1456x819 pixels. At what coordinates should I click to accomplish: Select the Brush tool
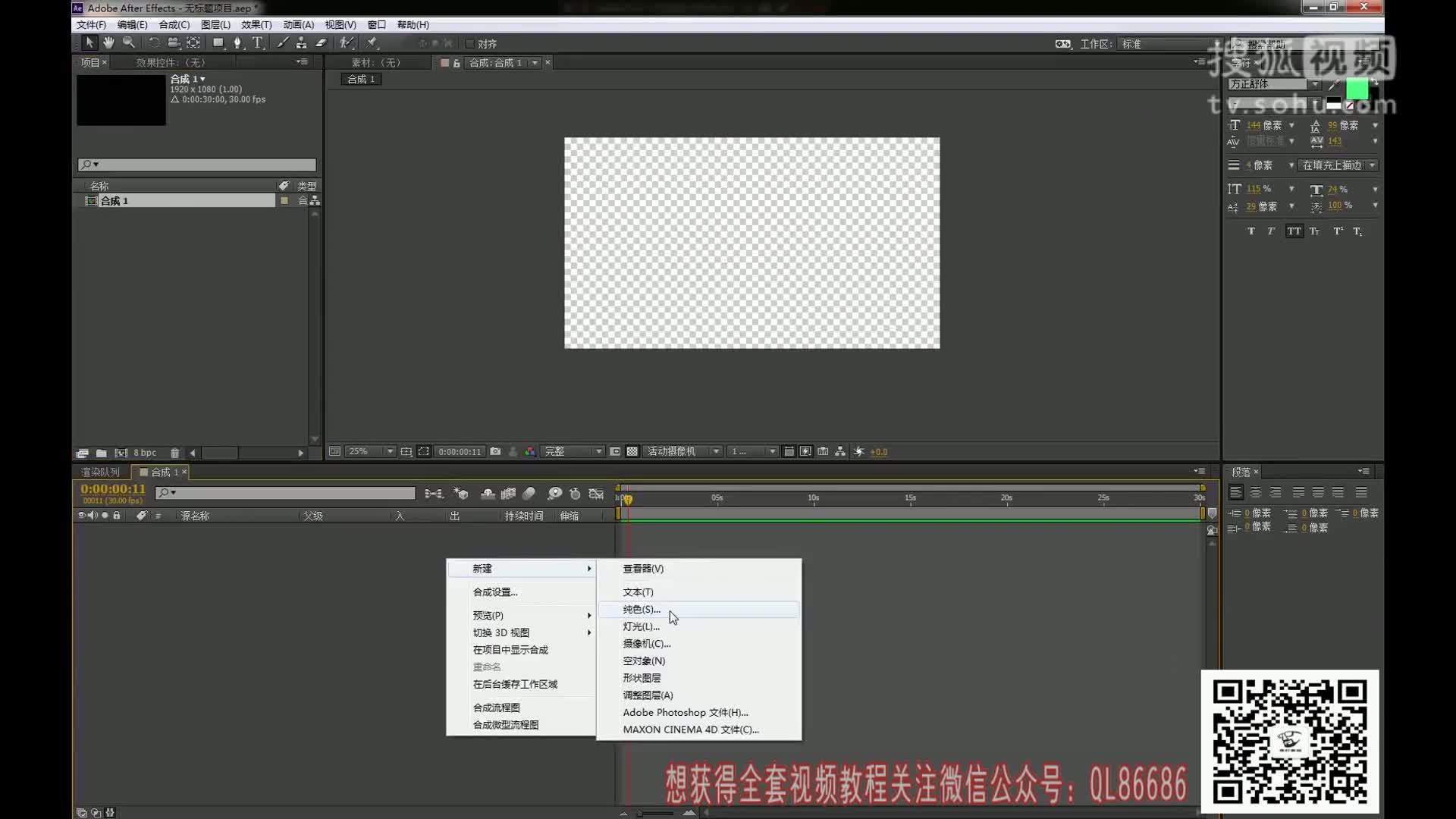282,43
